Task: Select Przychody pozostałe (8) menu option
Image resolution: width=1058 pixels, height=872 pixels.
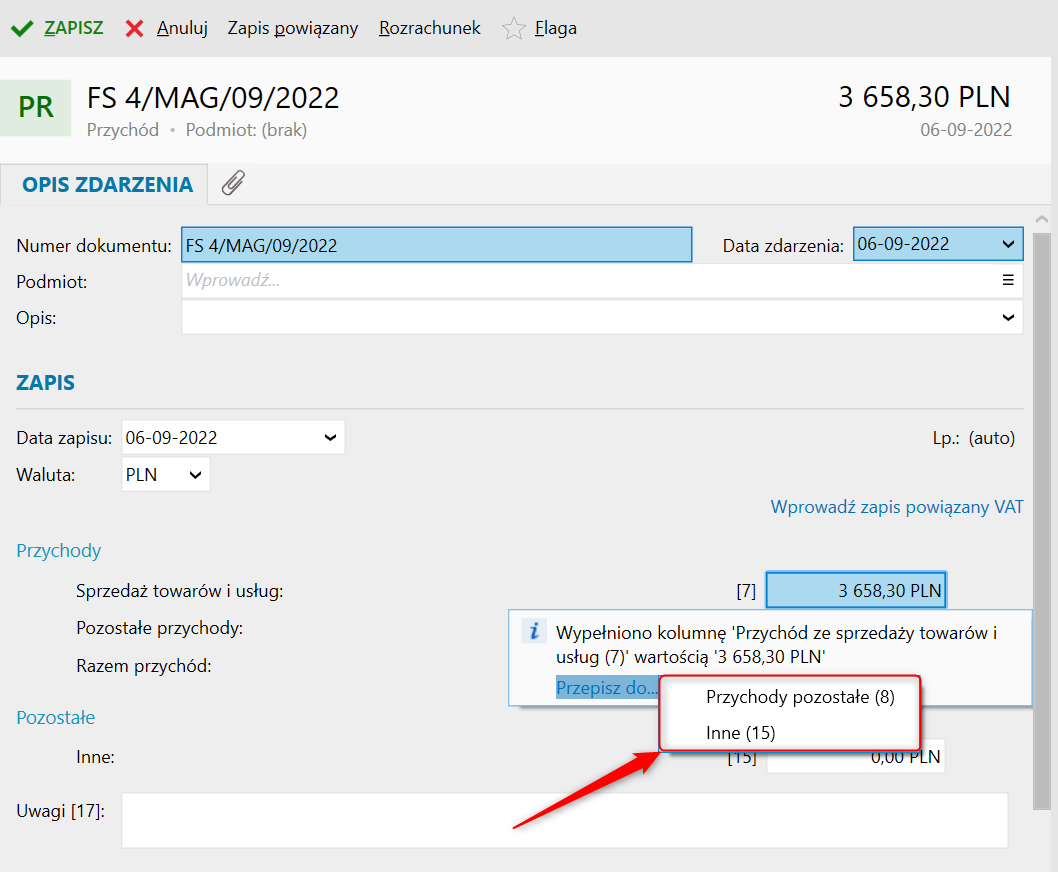Action: click(800, 697)
